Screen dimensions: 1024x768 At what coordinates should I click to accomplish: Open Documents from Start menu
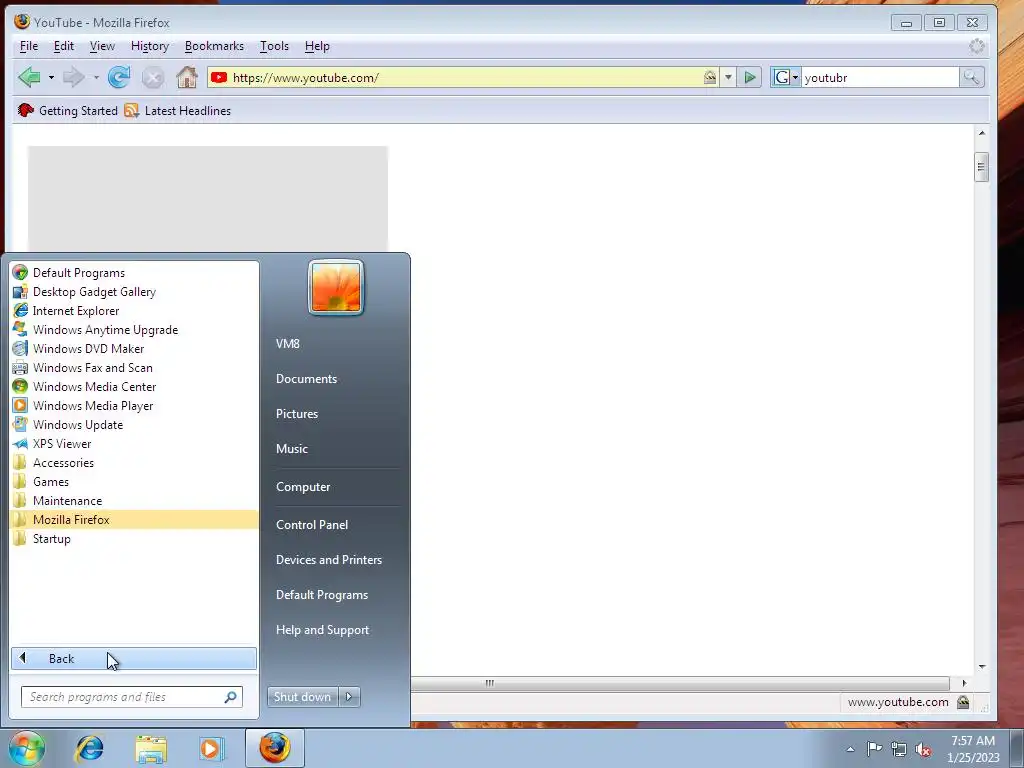(x=306, y=379)
